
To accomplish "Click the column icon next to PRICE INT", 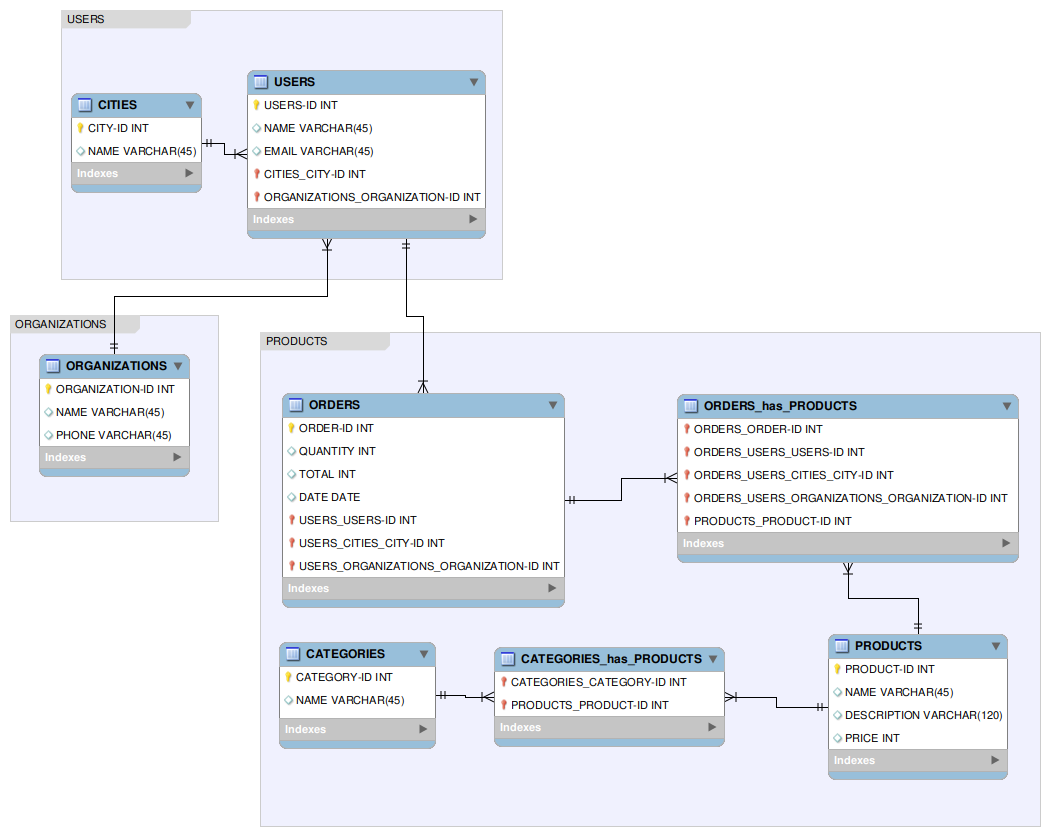I will [x=839, y=738].
